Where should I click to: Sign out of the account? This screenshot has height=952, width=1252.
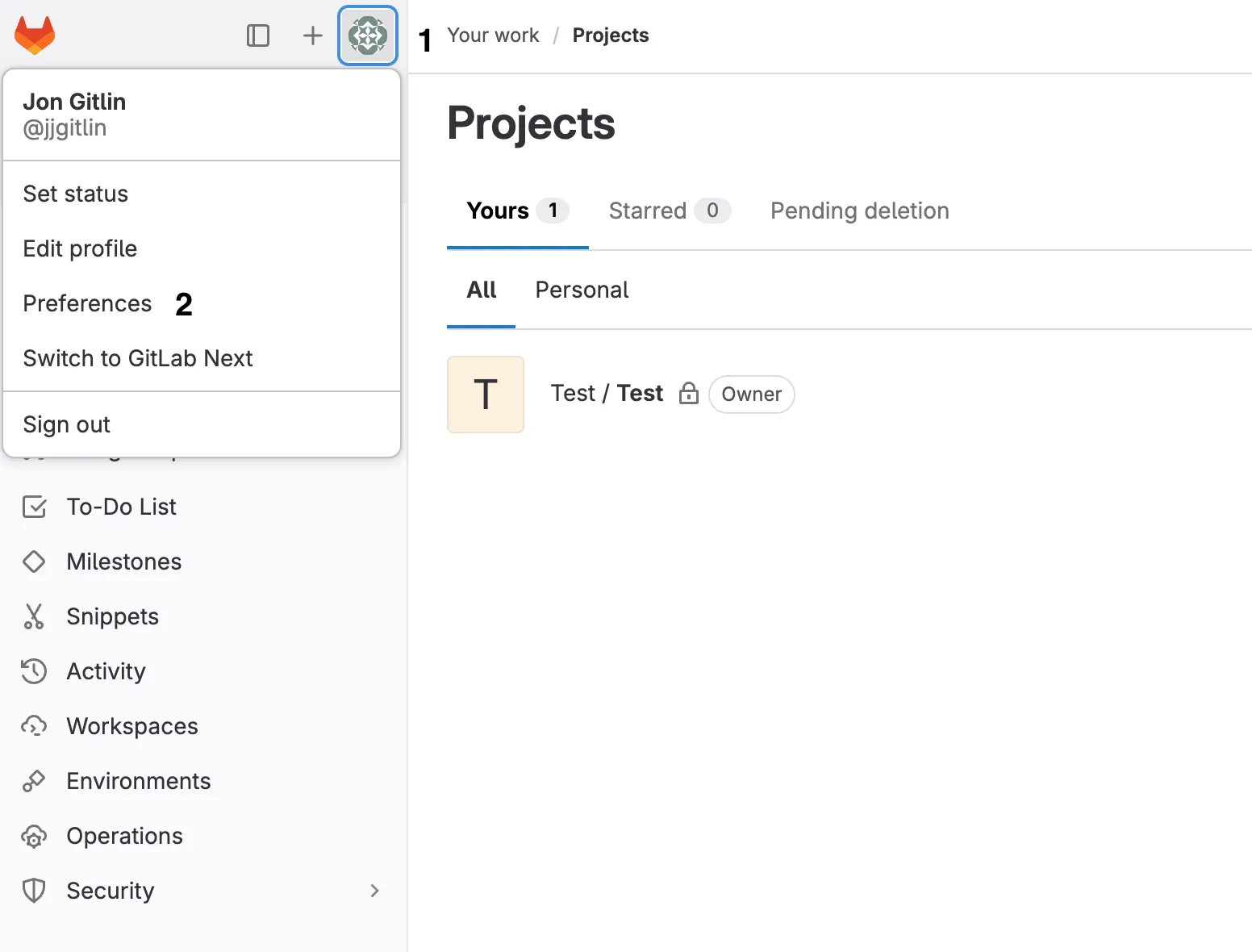(x=202, y=424)
